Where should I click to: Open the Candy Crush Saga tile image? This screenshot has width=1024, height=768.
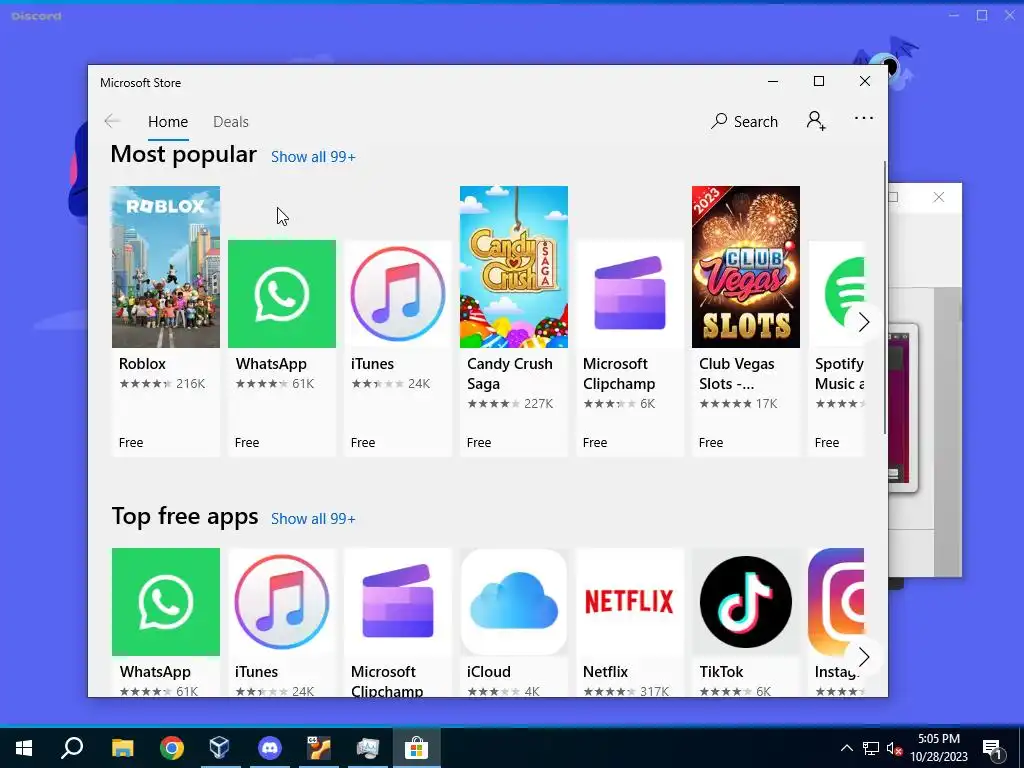[514, 267]
